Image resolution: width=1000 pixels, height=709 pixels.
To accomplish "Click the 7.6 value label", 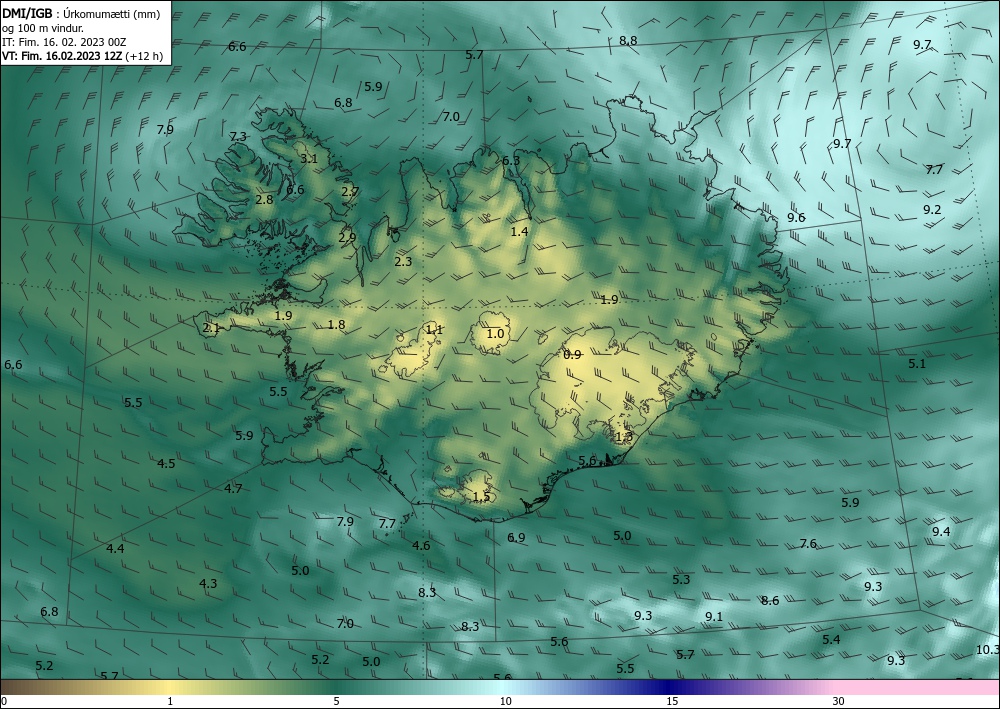I will 808,544.
